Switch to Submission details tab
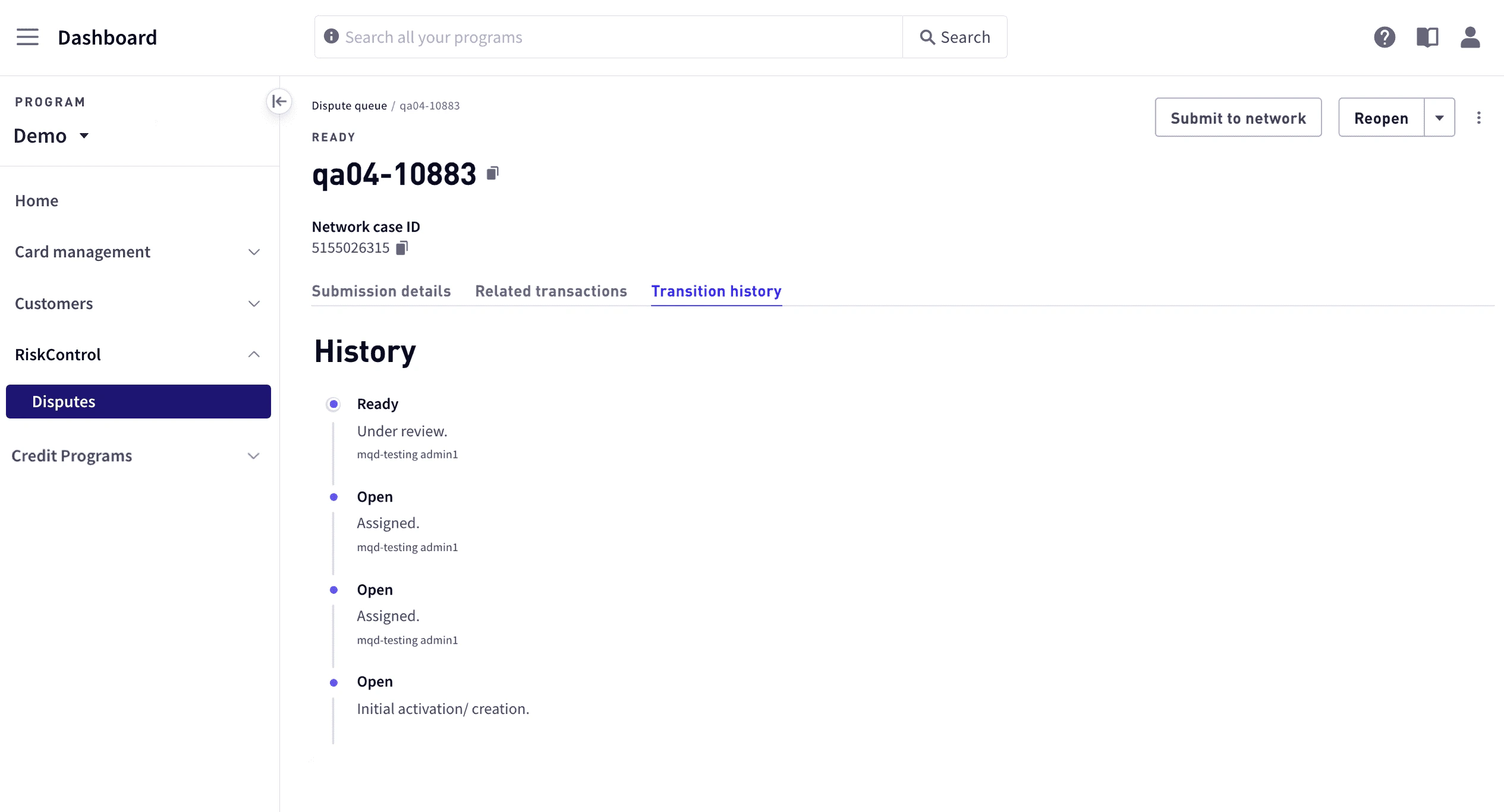The image size is (1504, 812). click(381, 291)
